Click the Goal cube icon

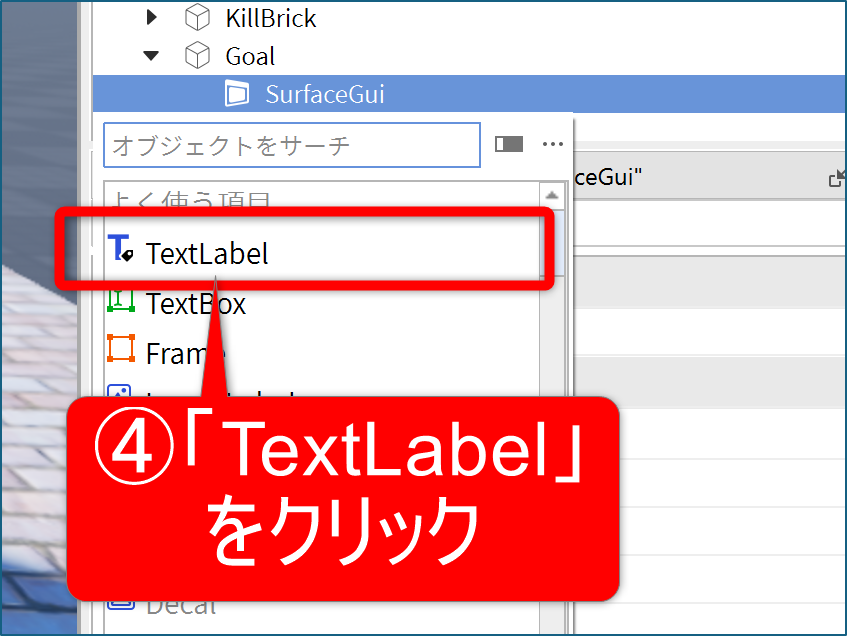click(198, 56)
